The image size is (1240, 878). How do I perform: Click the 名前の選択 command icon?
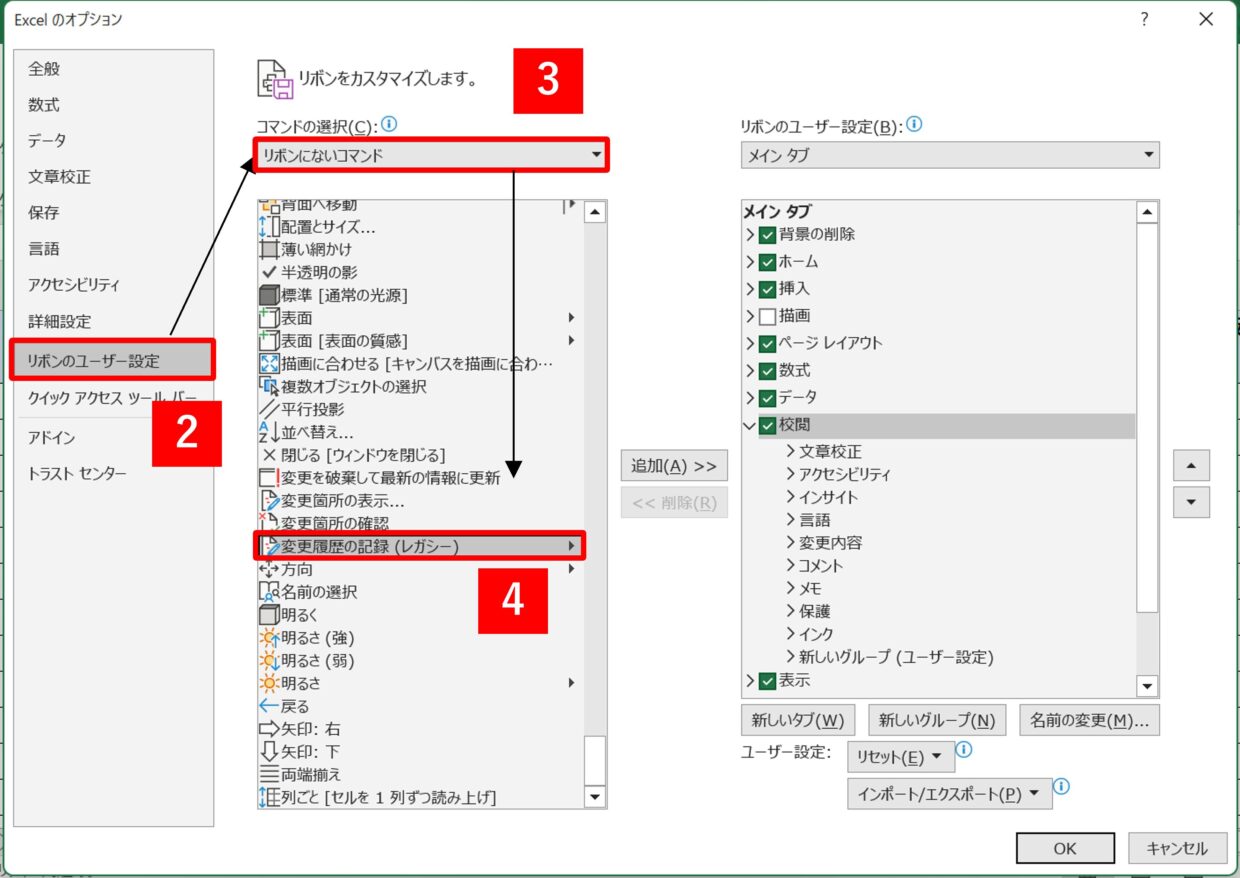(x=269, y=592)
